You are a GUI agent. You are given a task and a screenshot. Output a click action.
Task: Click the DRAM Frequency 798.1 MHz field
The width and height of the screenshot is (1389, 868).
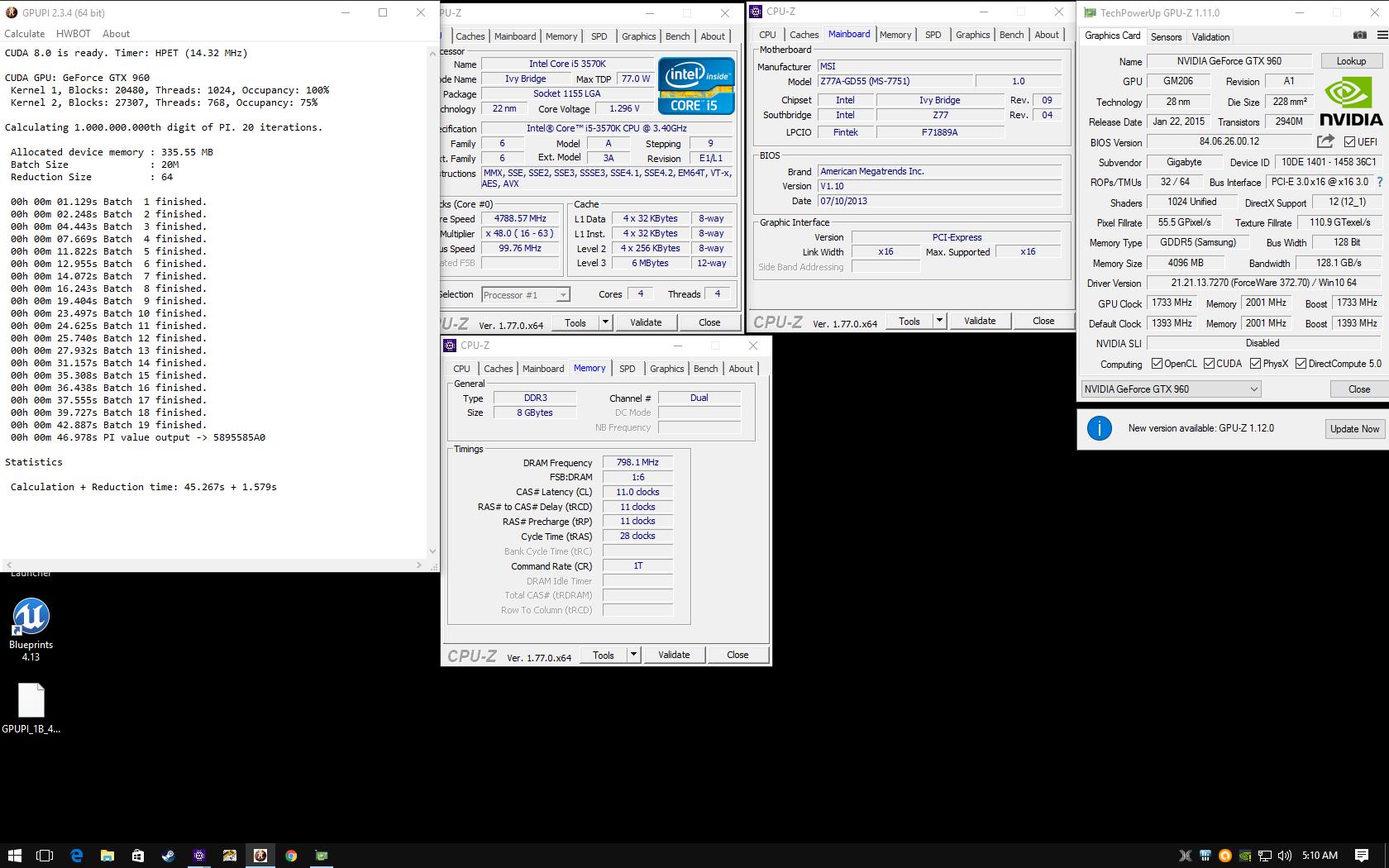(637, 462)
